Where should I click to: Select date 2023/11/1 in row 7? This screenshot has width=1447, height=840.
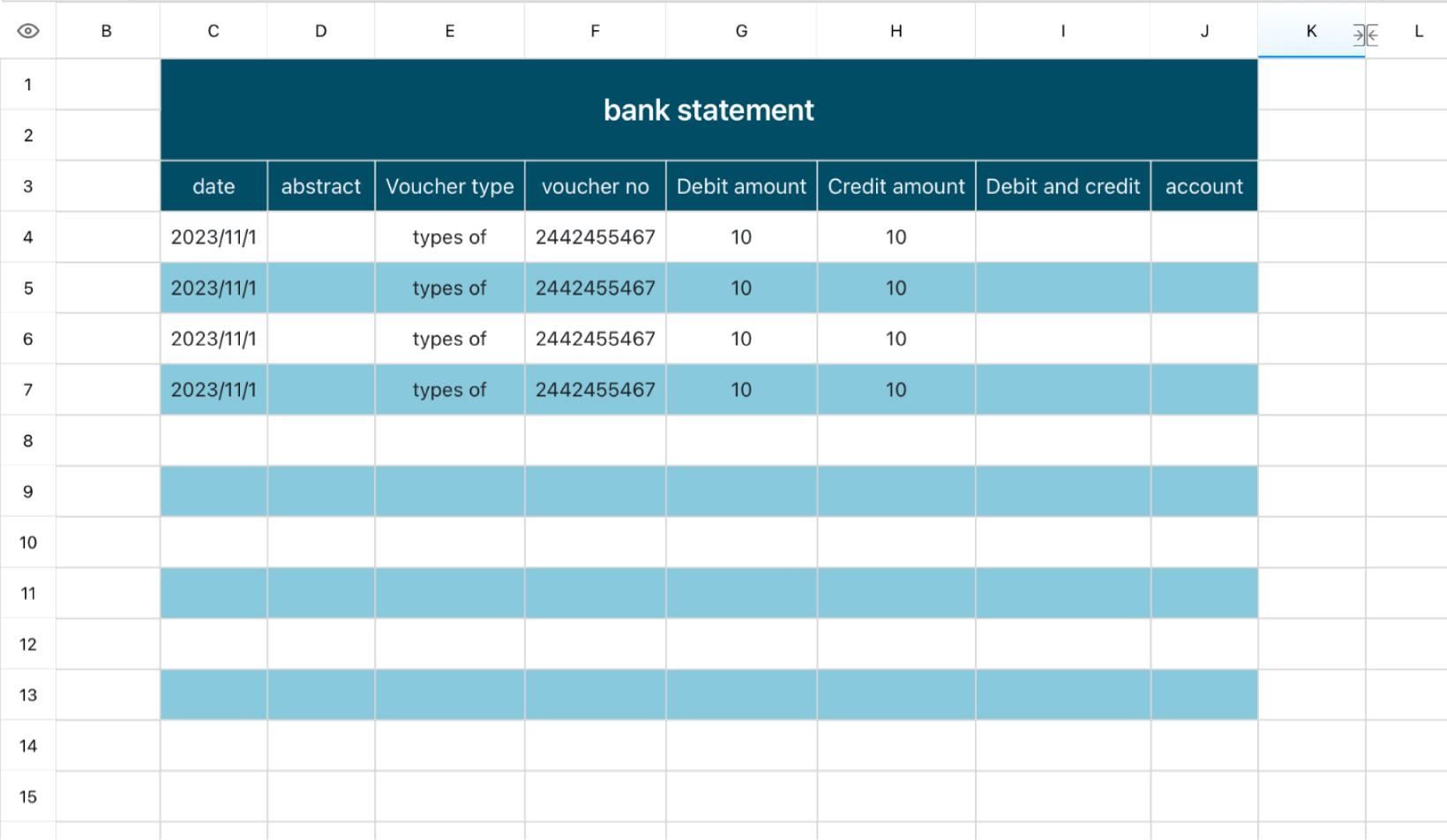214,390
